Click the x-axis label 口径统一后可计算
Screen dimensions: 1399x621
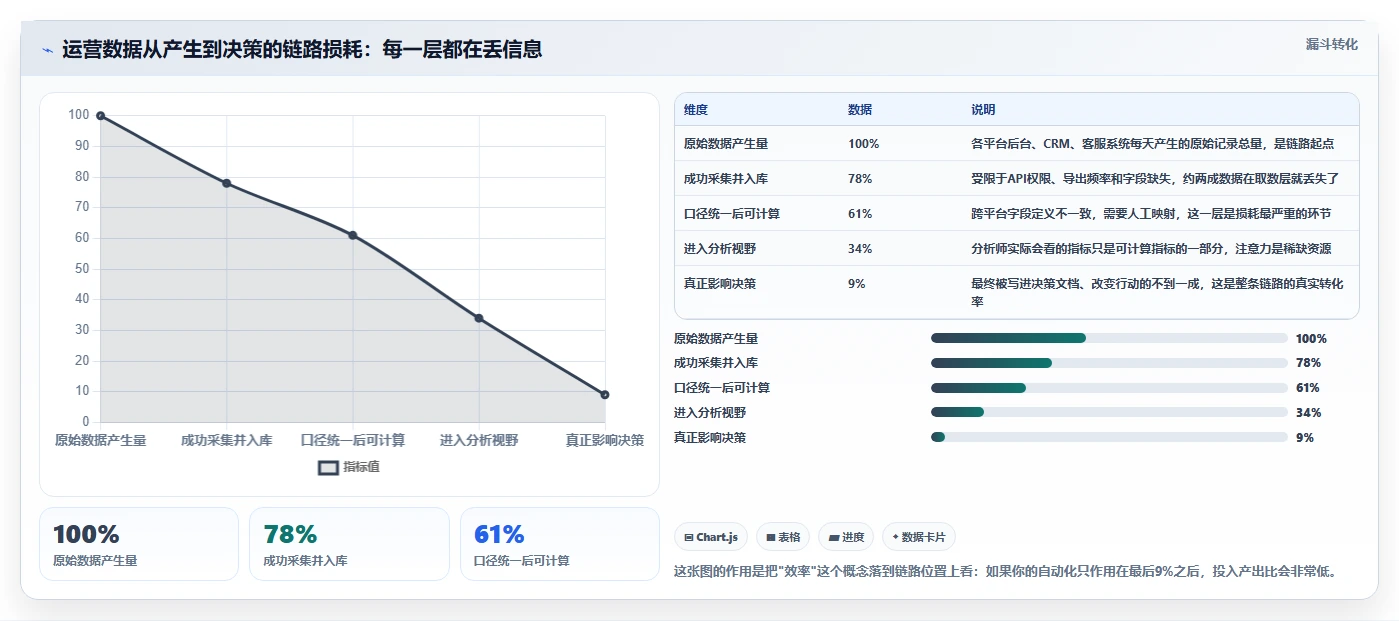coord(353,441)
